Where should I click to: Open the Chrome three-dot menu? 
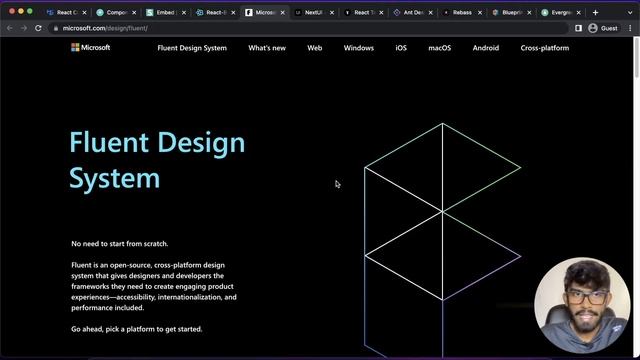pyautogui.click(x=630, y=28)
